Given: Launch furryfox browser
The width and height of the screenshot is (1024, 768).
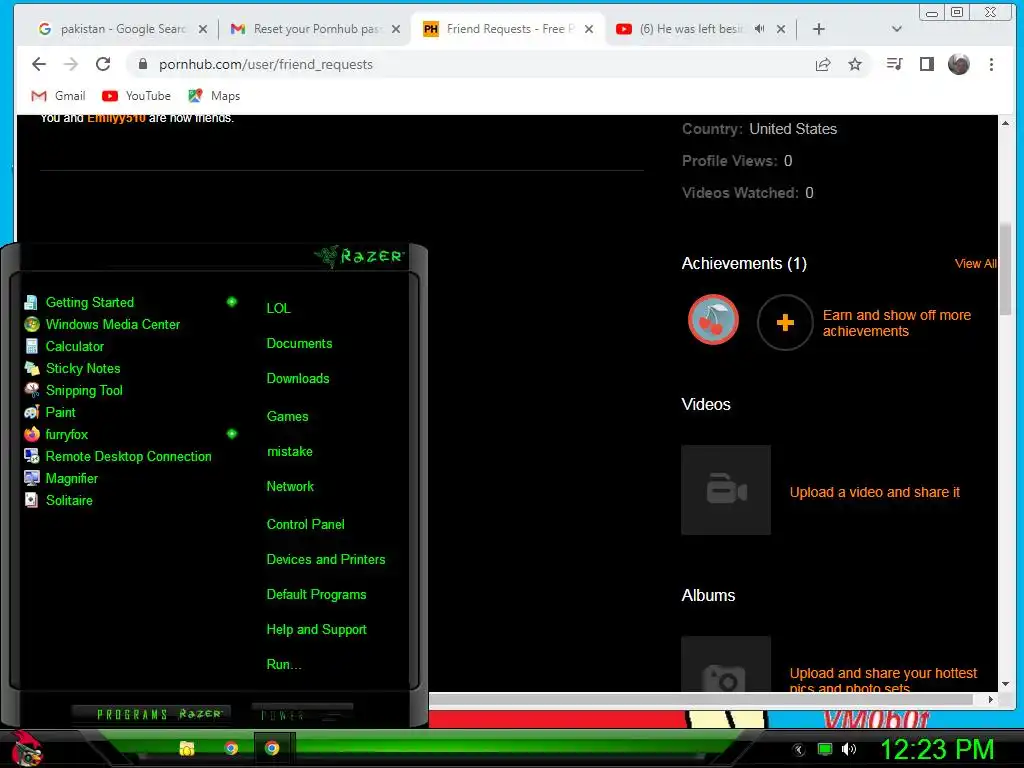Looking at the screenshot, I should (x=56, y=434).
